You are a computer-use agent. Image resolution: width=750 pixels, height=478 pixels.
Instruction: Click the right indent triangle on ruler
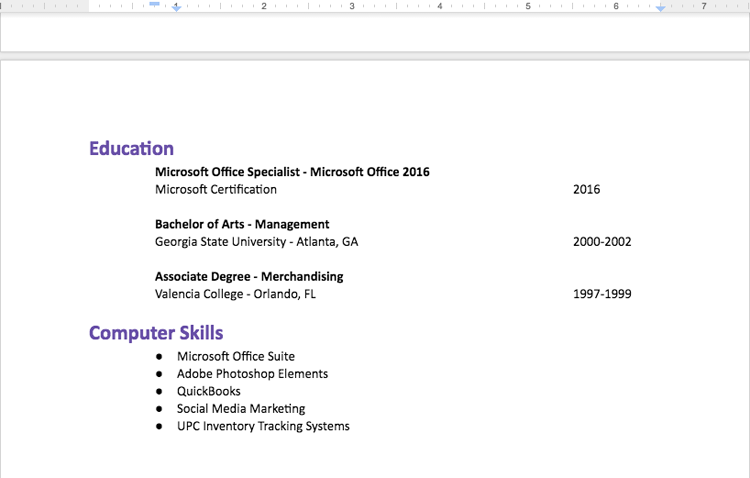point(660,9)
